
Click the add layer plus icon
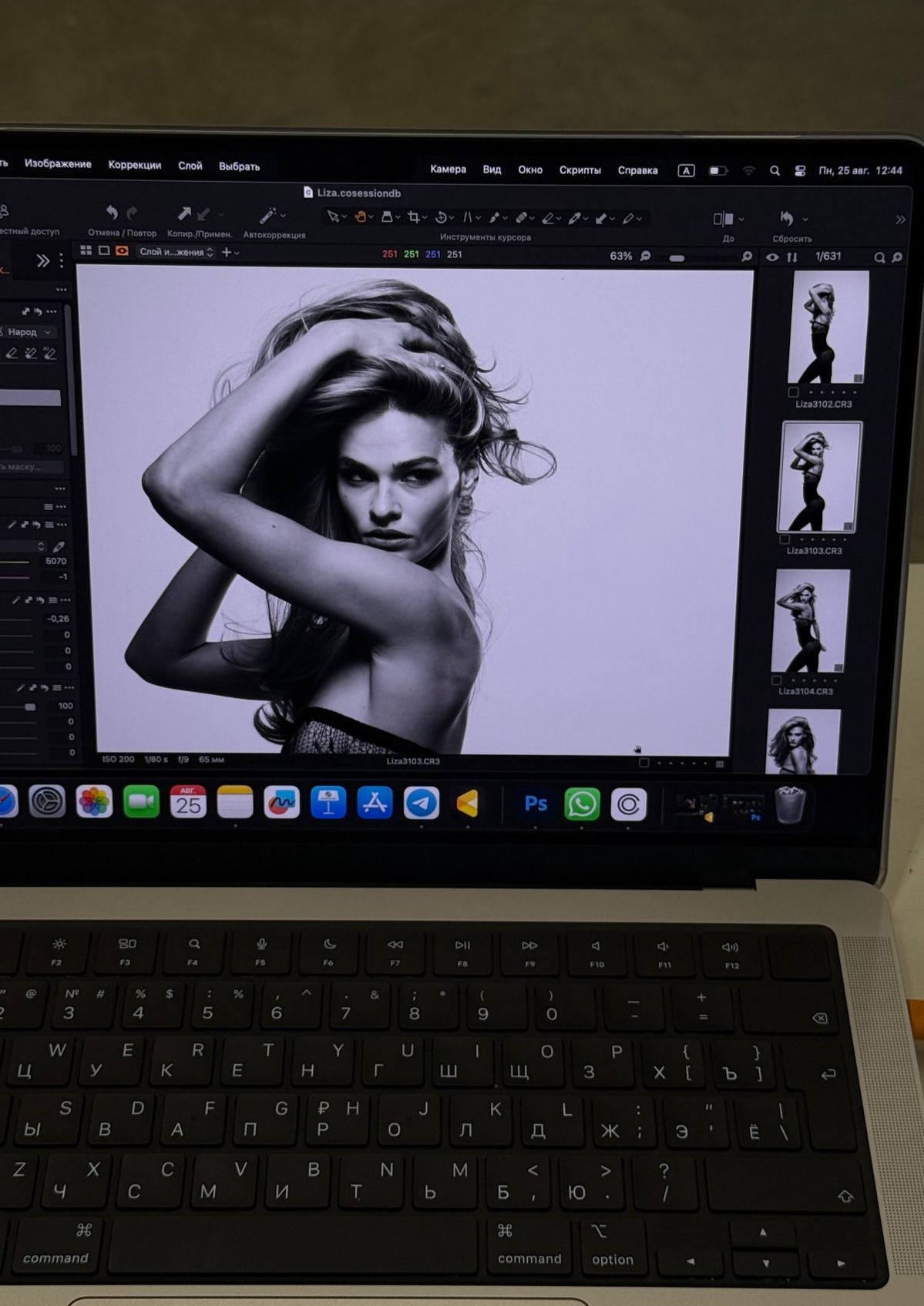pyautogui.click(x=227, y=252)
